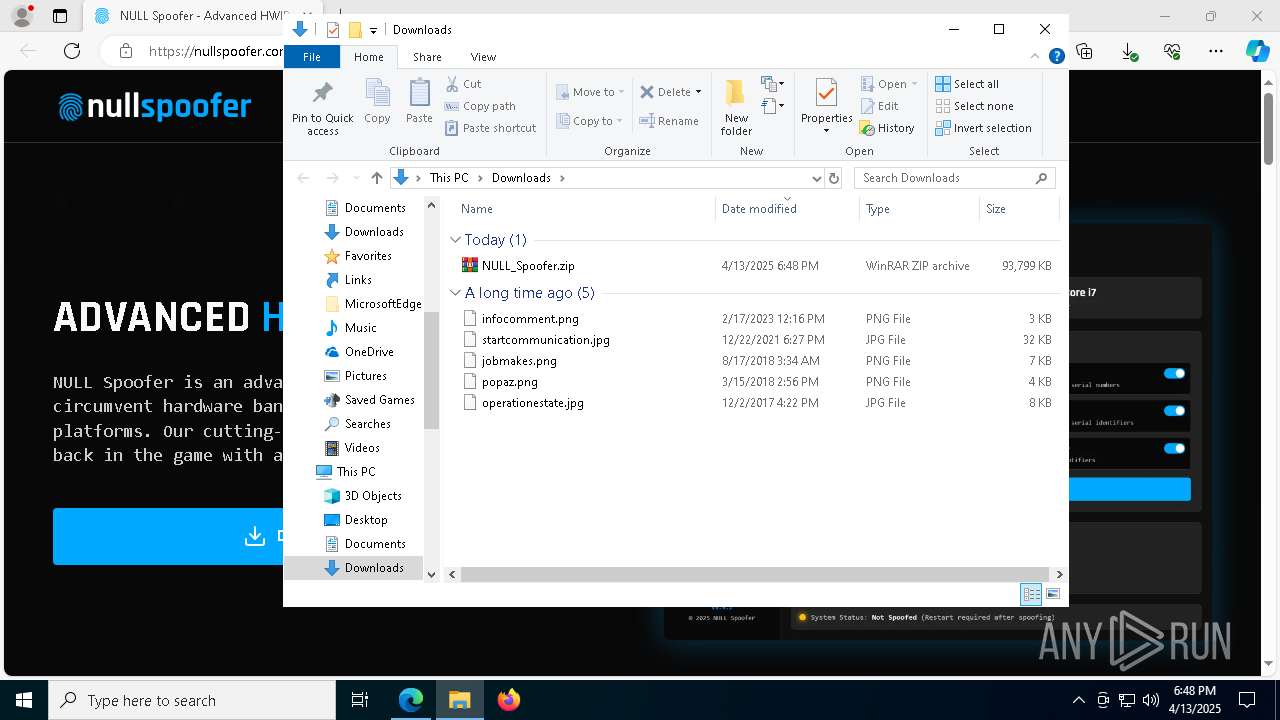The width and height of the screenshot is (1280, 720).
Task: Switch to Details view layout icon
Action: [1031, 594]
